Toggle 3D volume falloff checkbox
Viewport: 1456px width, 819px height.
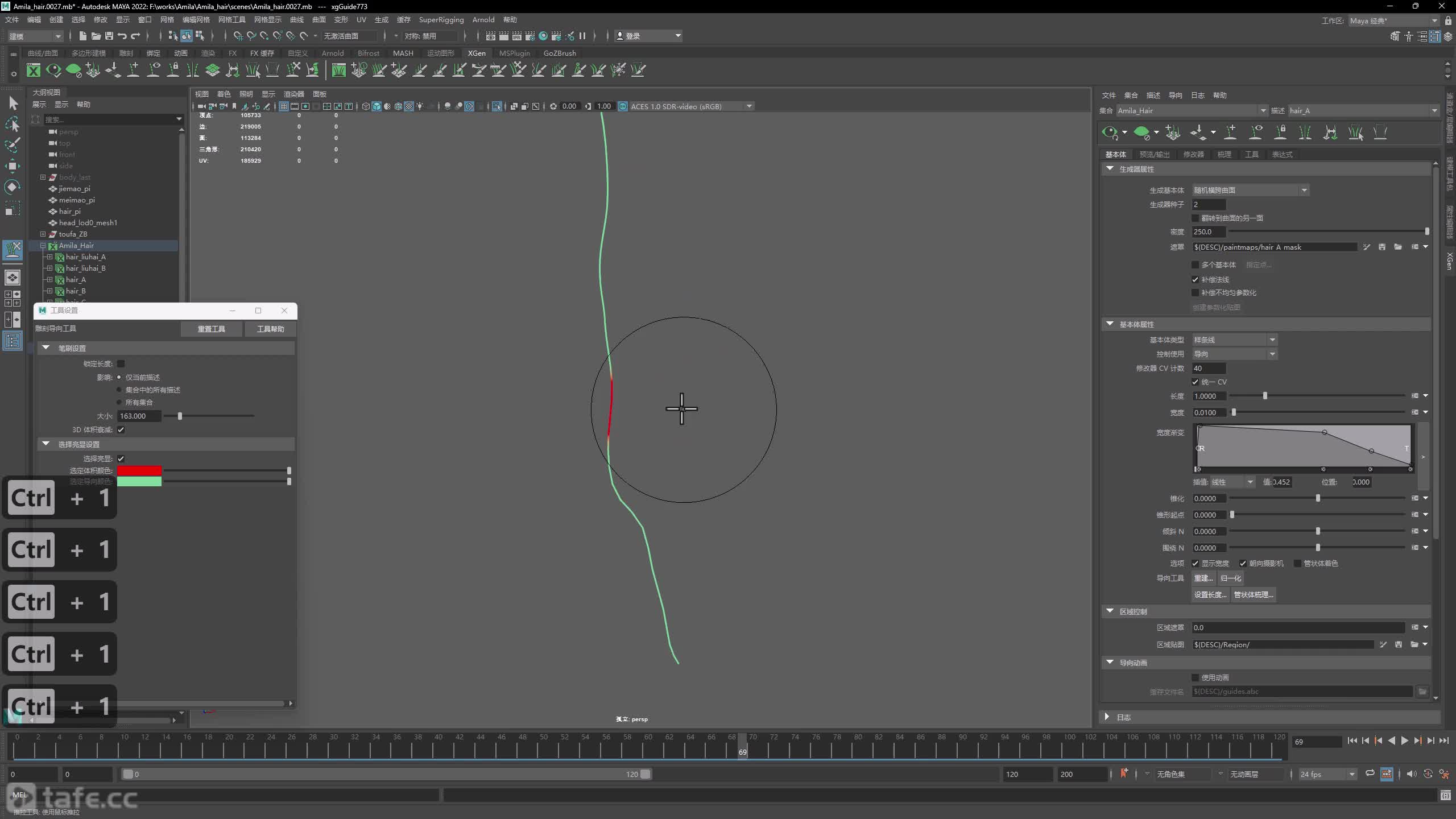coord(121,429)
